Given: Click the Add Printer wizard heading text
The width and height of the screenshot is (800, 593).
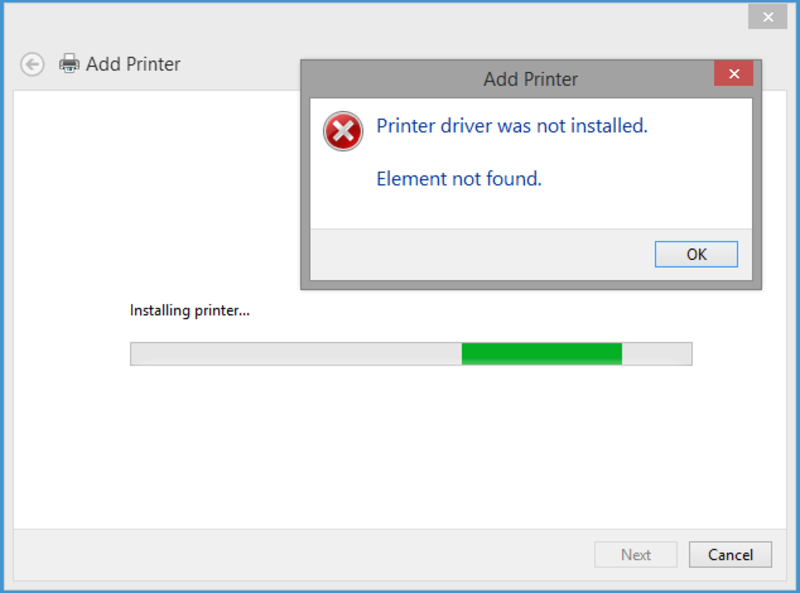Looking at the screenshot, I should pyautogui.click(x=133, y=64).
